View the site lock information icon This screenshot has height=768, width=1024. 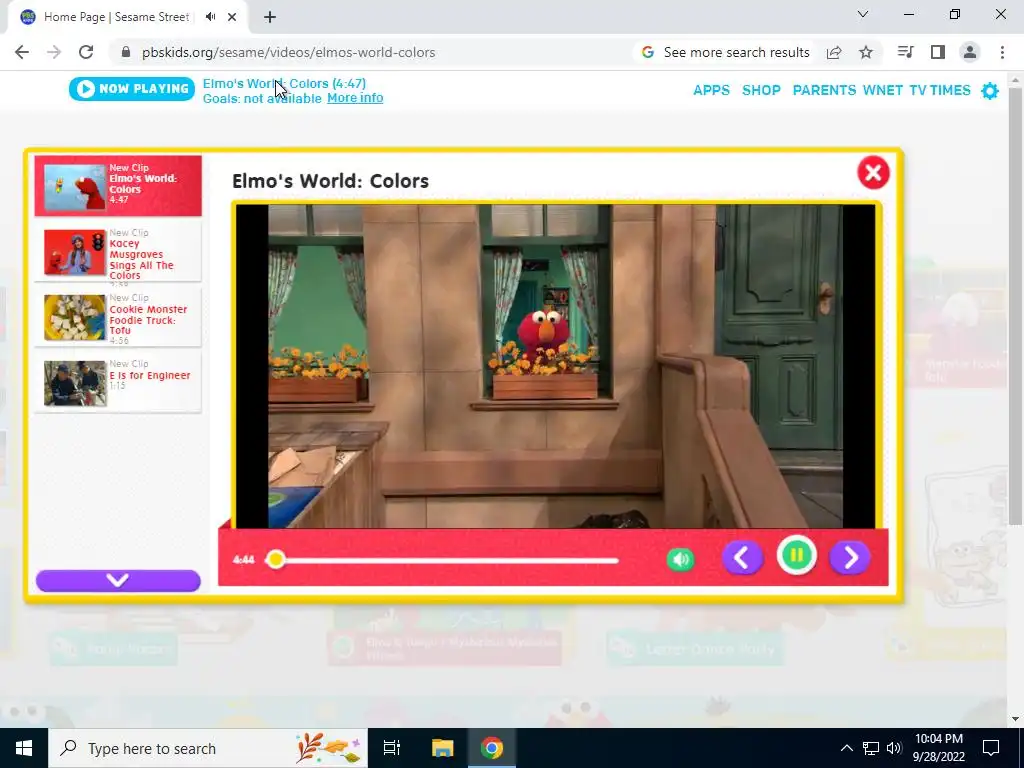[126, 52]
